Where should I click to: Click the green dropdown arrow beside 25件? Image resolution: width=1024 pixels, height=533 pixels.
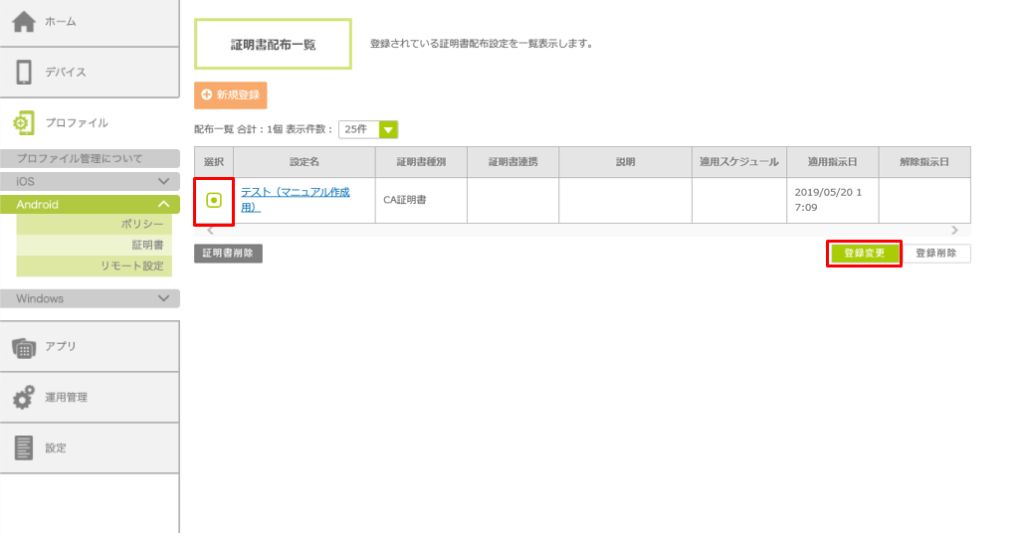pyautogui.click(x=388, y=129)
